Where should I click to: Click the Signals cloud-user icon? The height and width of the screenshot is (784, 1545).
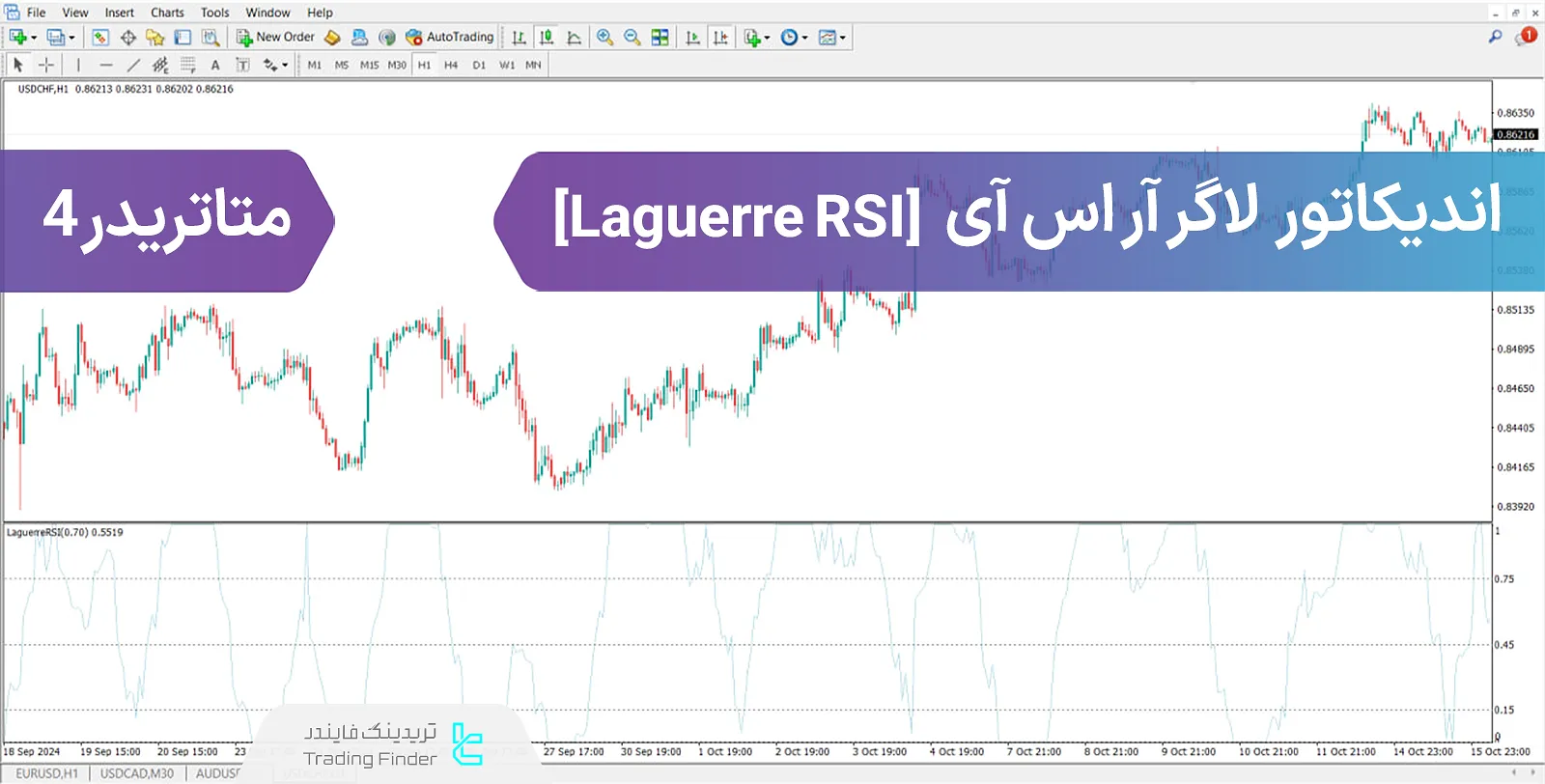click(359, 38)
